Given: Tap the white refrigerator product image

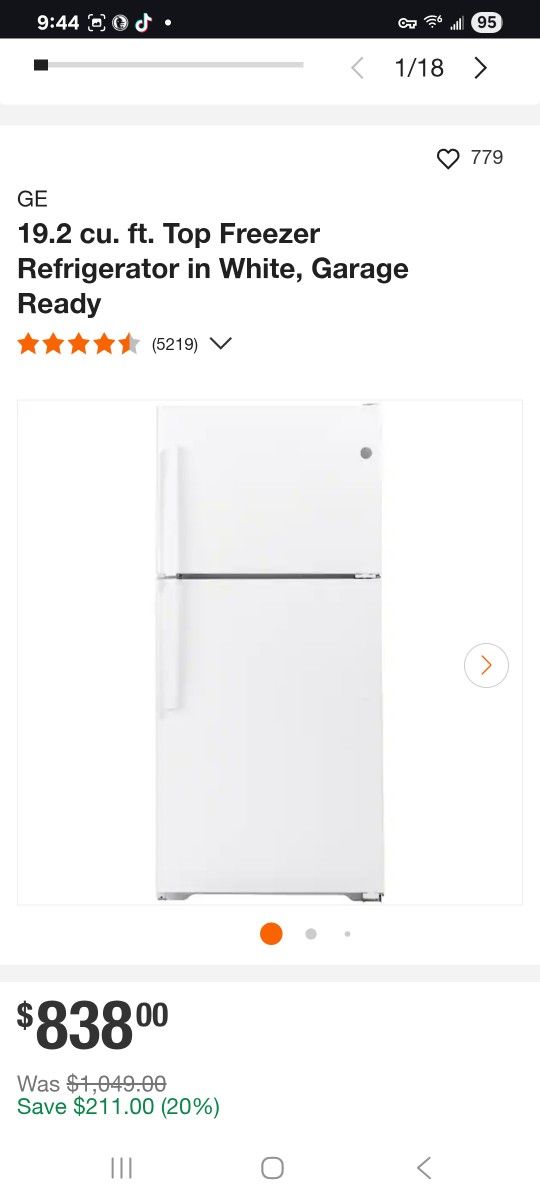Looking at the screenshot, I should tap(269, 652).
